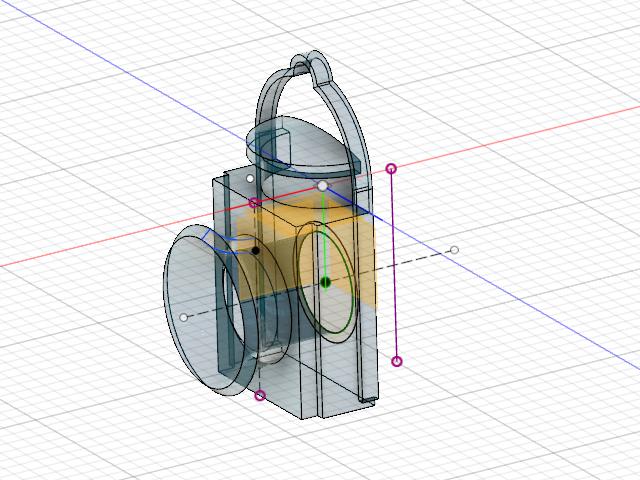Click the small white point on the body's top corner

[250, 178]
